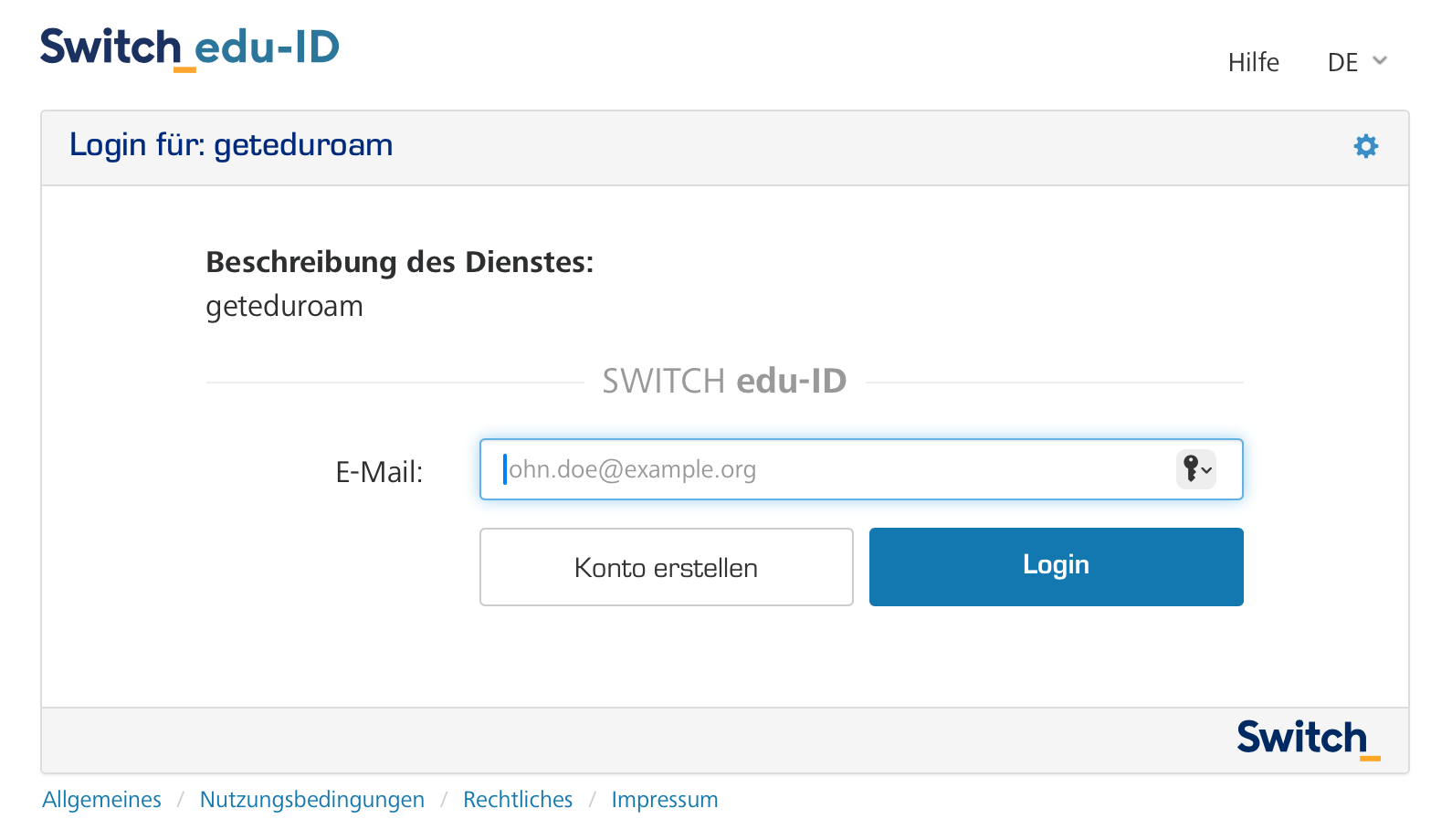Click the Switch logo in the footer
The height and width of the screenshot is (840, 1452).
(1307, 739)
